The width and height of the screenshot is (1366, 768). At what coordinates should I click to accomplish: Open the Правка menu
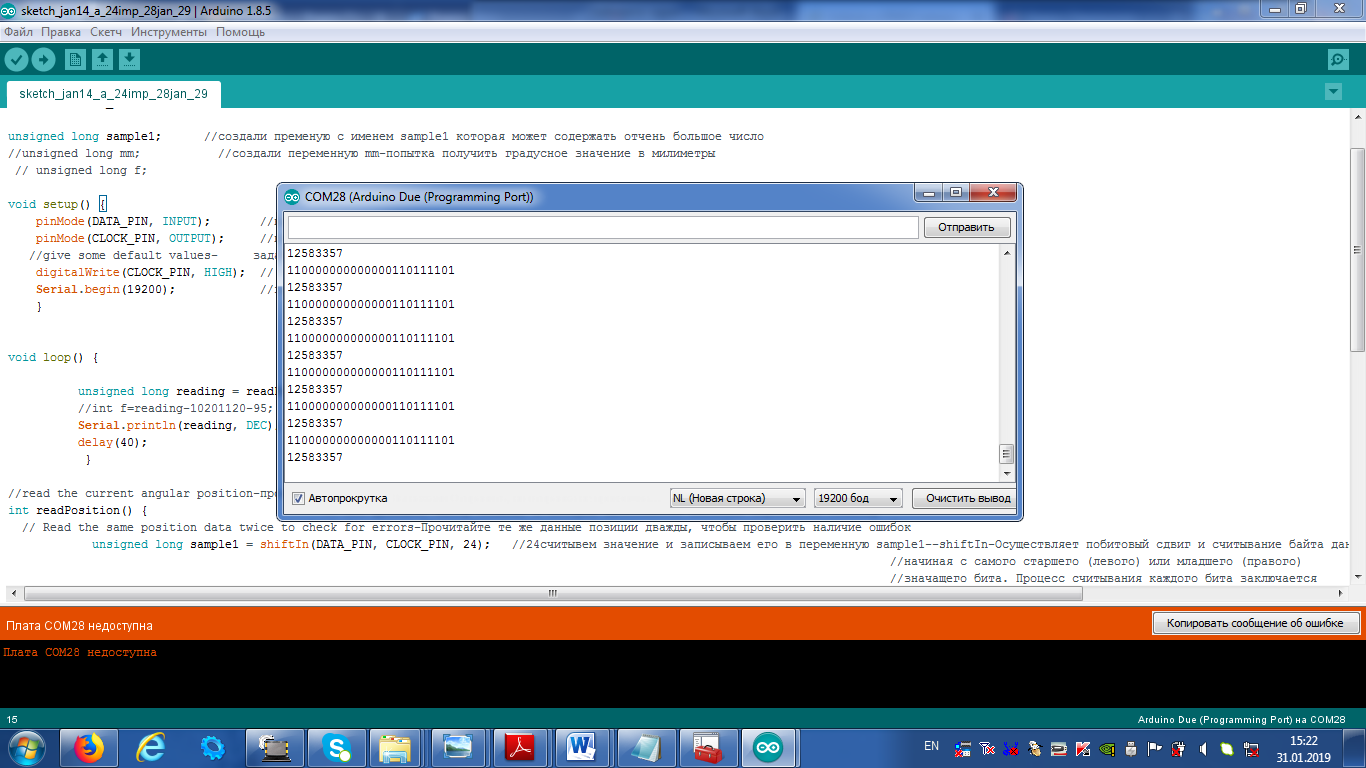pos(61,32)
